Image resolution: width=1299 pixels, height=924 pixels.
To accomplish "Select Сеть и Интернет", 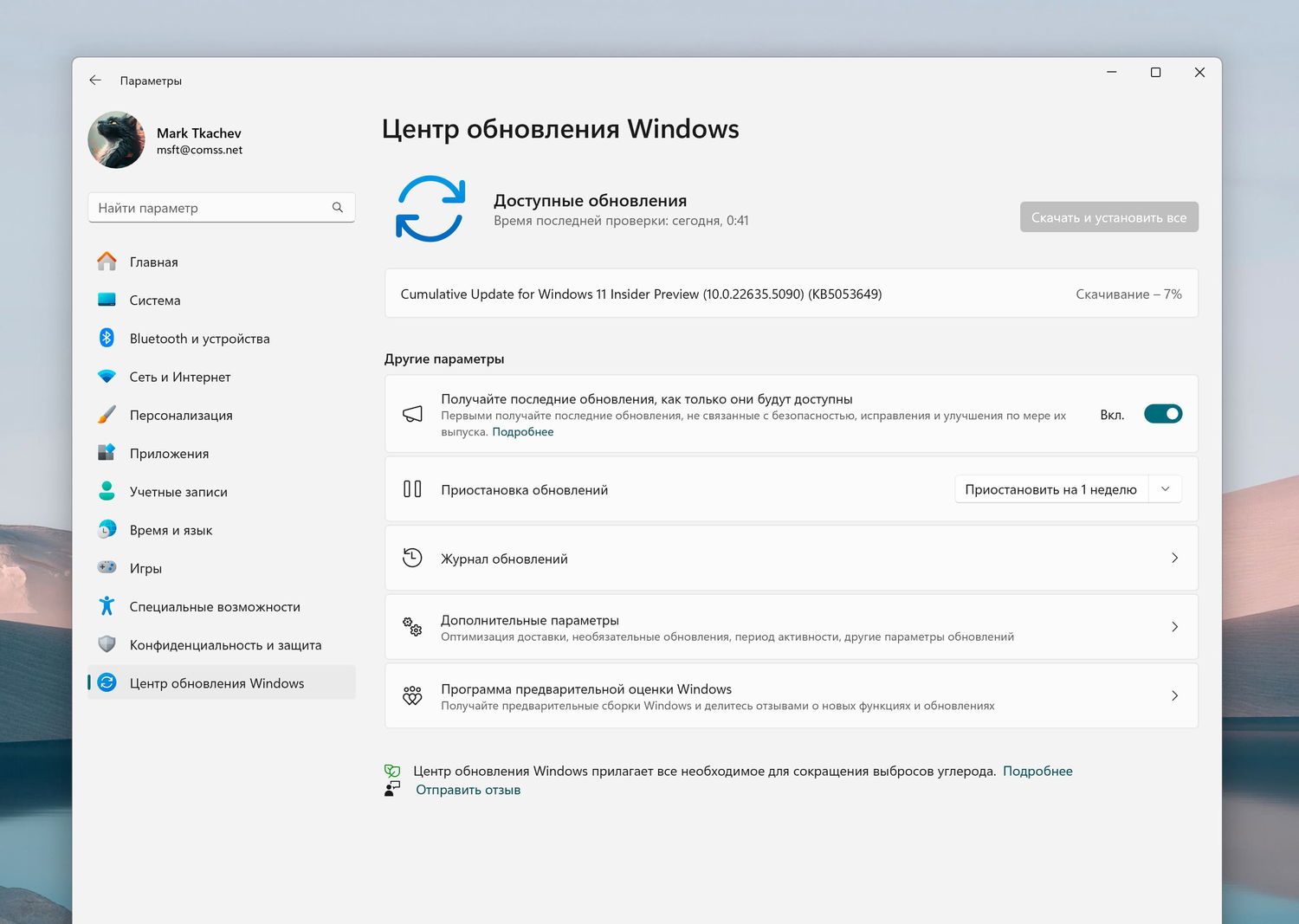I will (222, 377).
